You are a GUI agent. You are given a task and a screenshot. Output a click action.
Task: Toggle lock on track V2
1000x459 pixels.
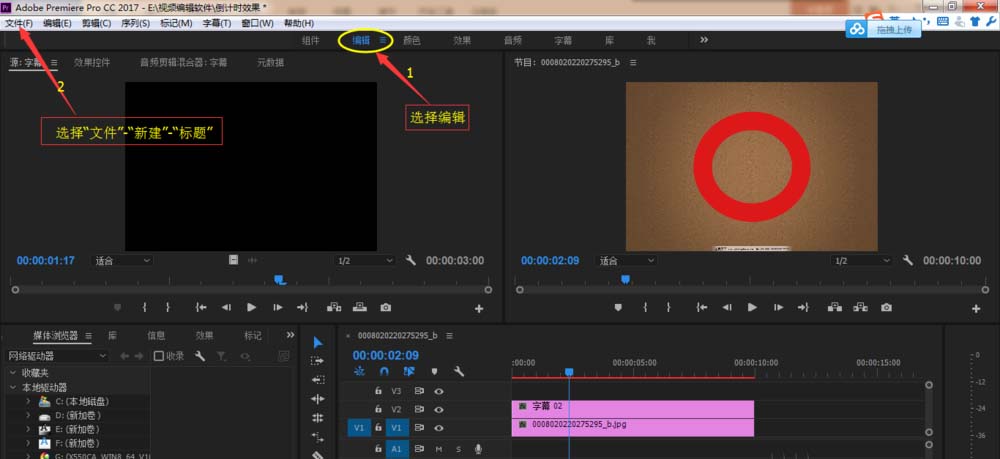point(378,409)
